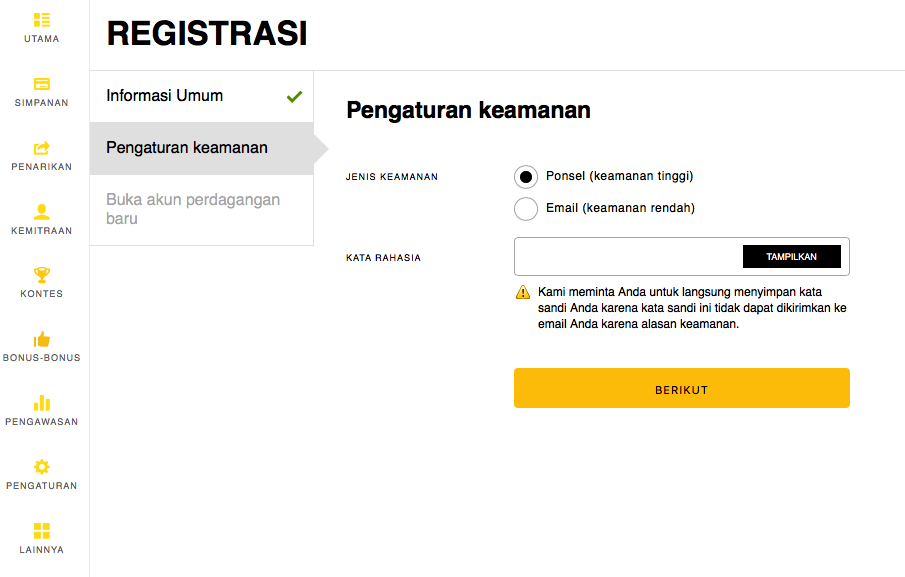Open the Bonus-Bonus thumbs-up icon
Image resolution: width=905 pixels, height=577 pixels.
(42, 339)
